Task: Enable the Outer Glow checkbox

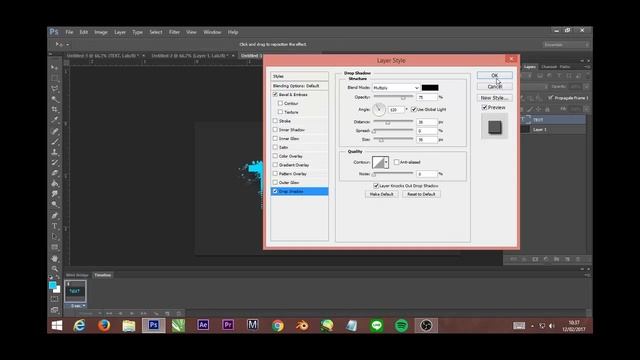Action: tap(275, 182)
